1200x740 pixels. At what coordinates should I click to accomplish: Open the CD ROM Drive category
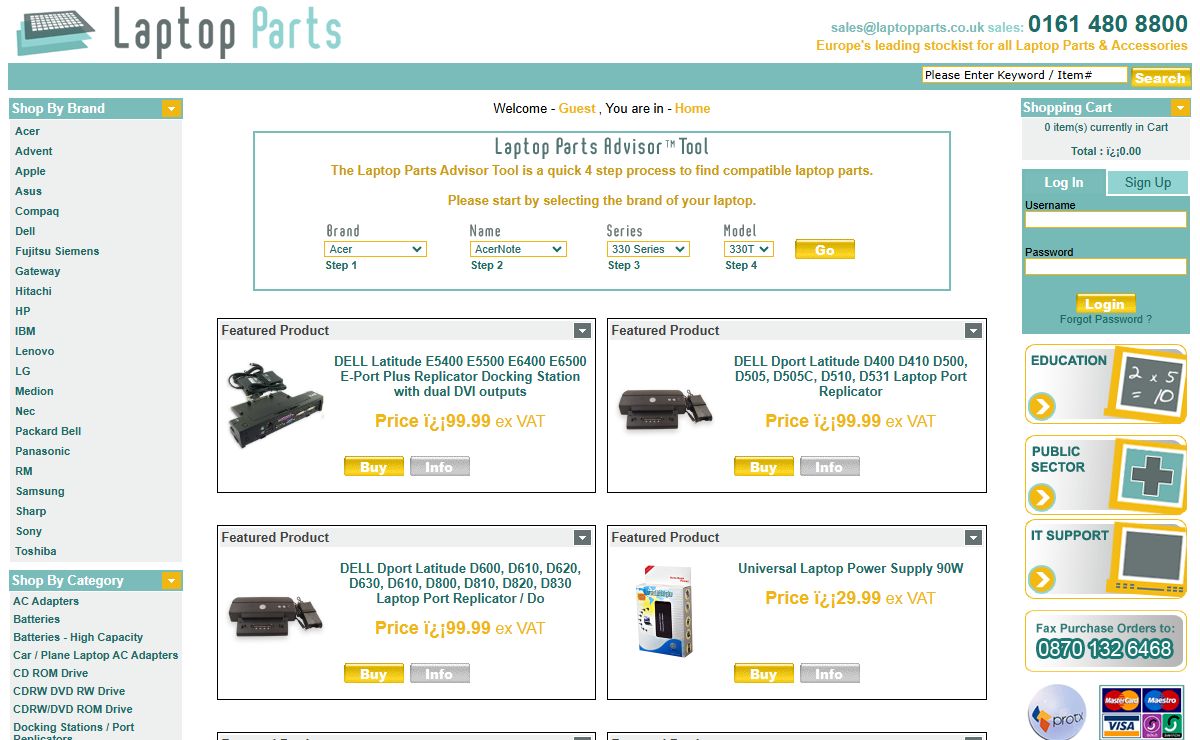[x=50, y=673]
